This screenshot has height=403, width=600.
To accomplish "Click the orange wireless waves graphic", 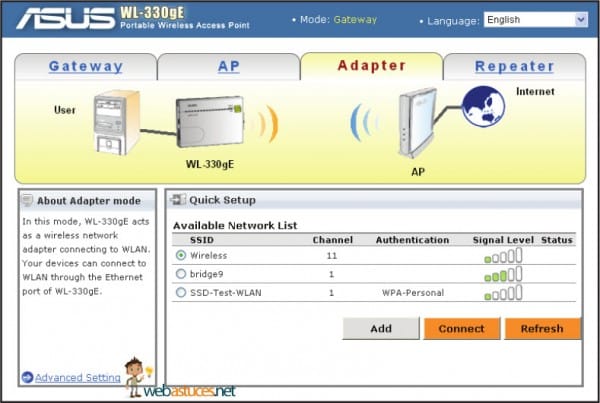I will (266, 124).
